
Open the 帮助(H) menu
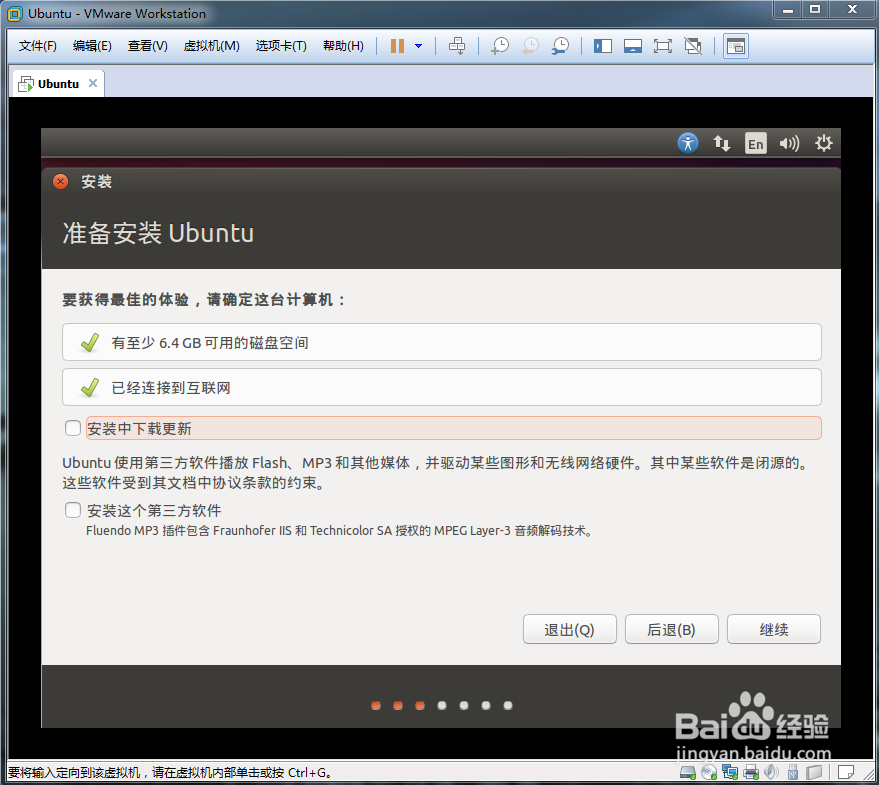343,46
